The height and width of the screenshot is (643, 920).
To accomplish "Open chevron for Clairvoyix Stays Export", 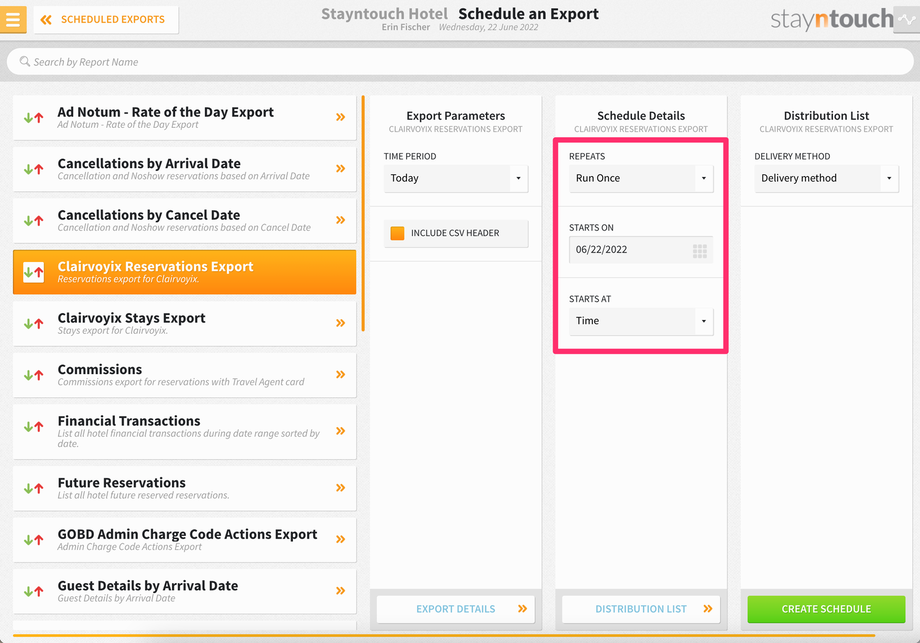I will 340,323.
